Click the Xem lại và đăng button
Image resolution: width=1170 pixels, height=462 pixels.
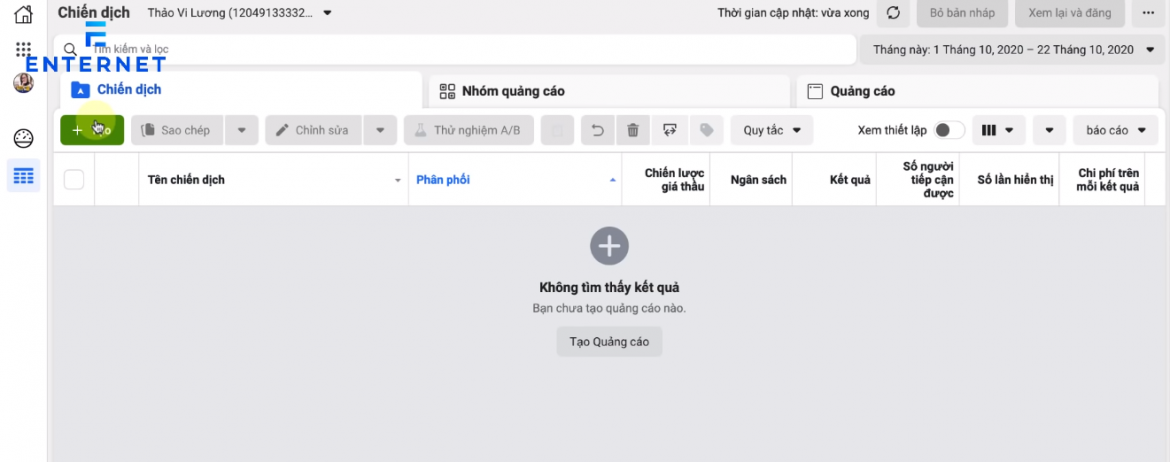click(x=1069, y=13)
